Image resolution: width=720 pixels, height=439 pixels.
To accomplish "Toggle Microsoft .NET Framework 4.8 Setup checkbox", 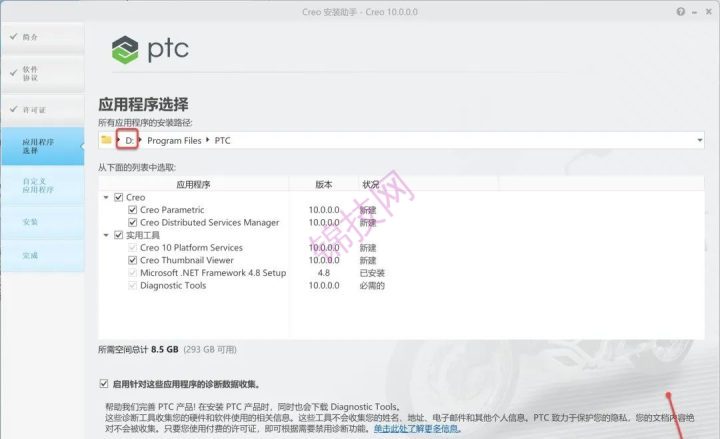I will (133, 273).
